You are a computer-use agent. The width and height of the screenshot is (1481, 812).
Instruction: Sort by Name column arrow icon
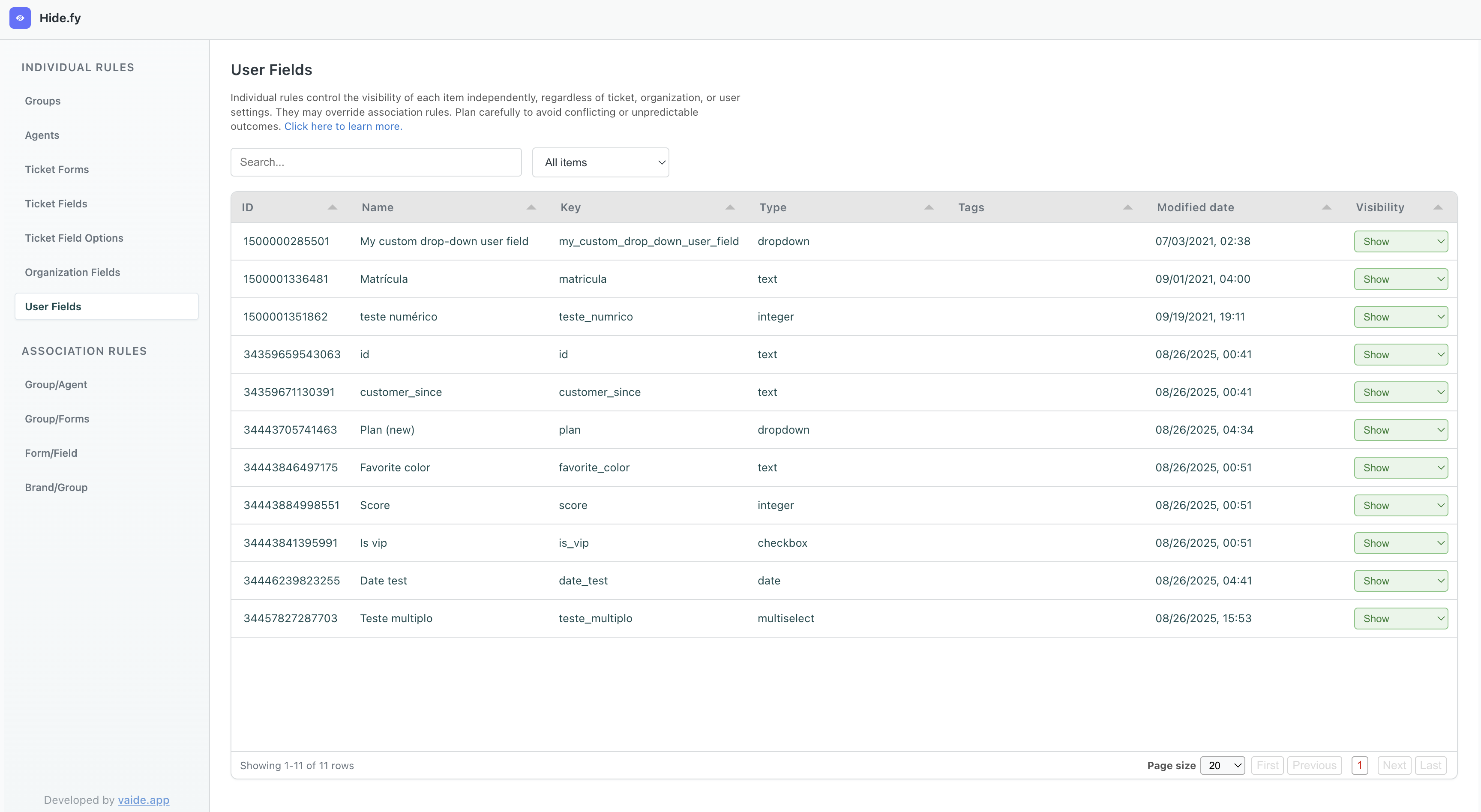pyautogui.click(x=531, y=207)
